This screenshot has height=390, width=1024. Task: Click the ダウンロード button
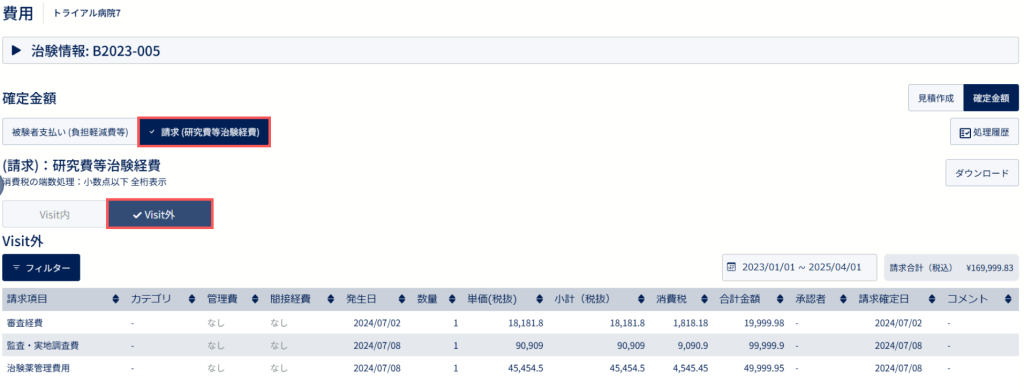(x=982, y=173)
